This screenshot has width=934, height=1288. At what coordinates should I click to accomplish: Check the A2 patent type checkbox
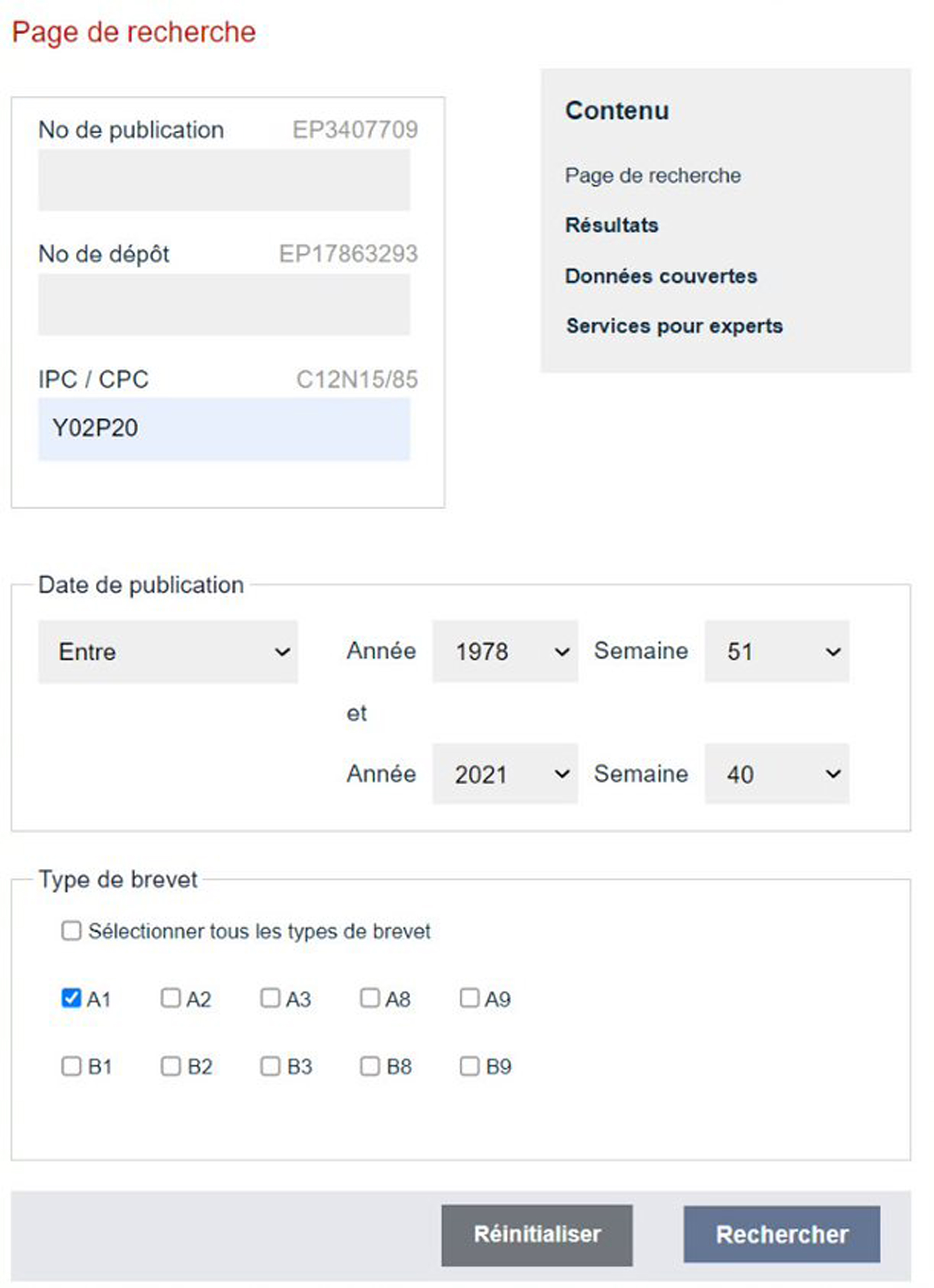170,998
